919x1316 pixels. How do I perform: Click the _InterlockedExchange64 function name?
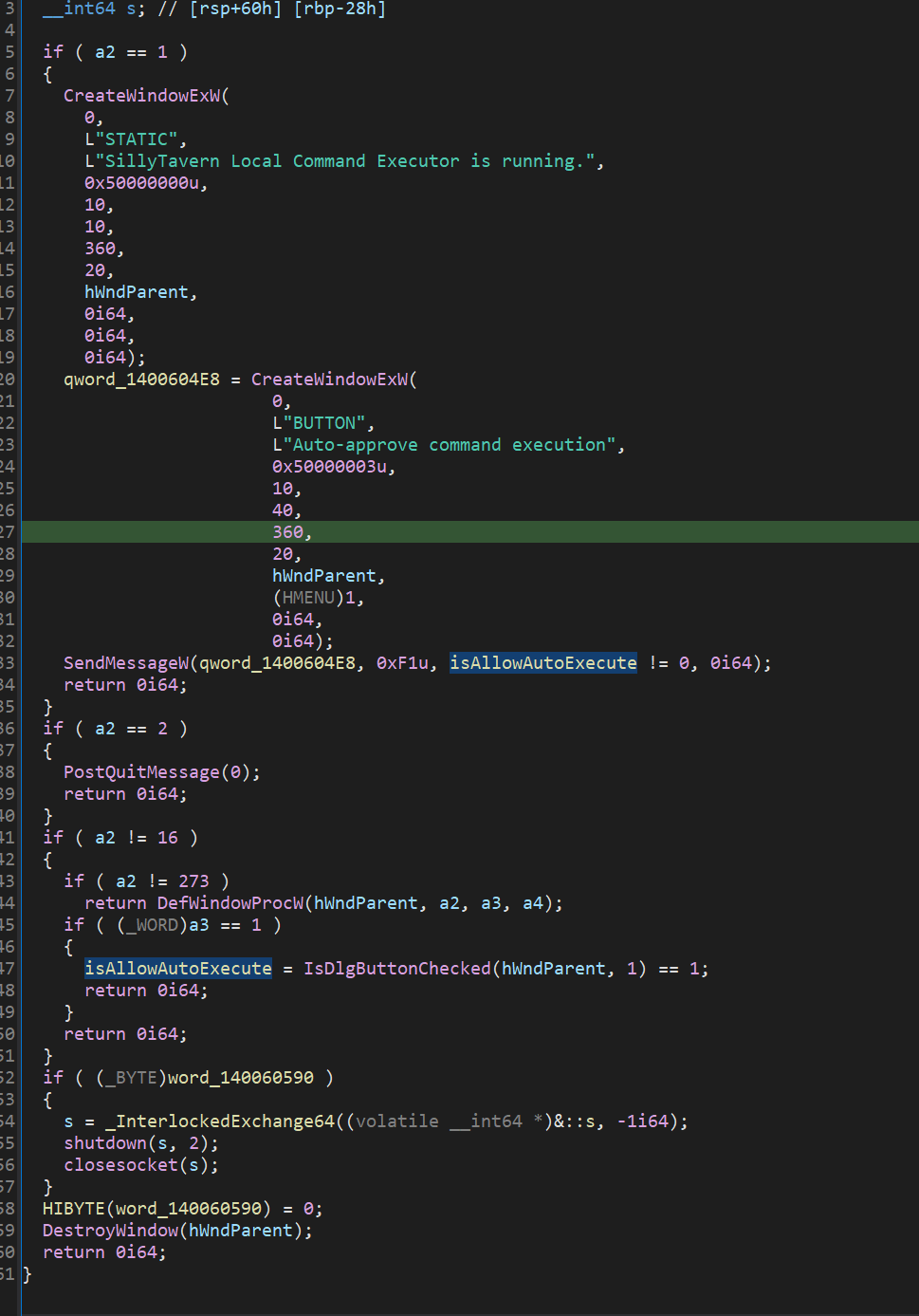(x=220, y=1121)
